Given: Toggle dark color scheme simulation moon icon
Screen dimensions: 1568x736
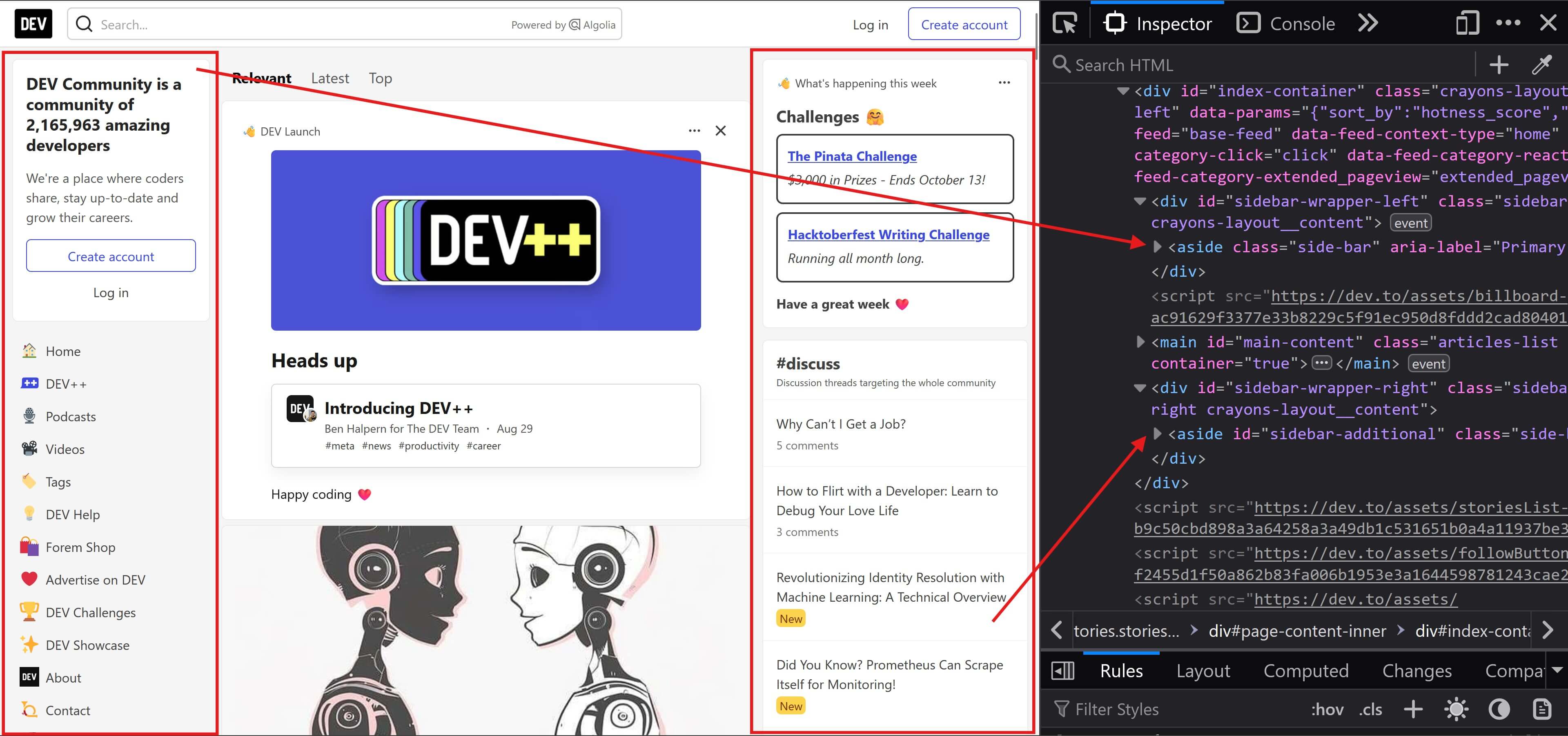Looking at the screenshot, I should tap(1499, 709).
